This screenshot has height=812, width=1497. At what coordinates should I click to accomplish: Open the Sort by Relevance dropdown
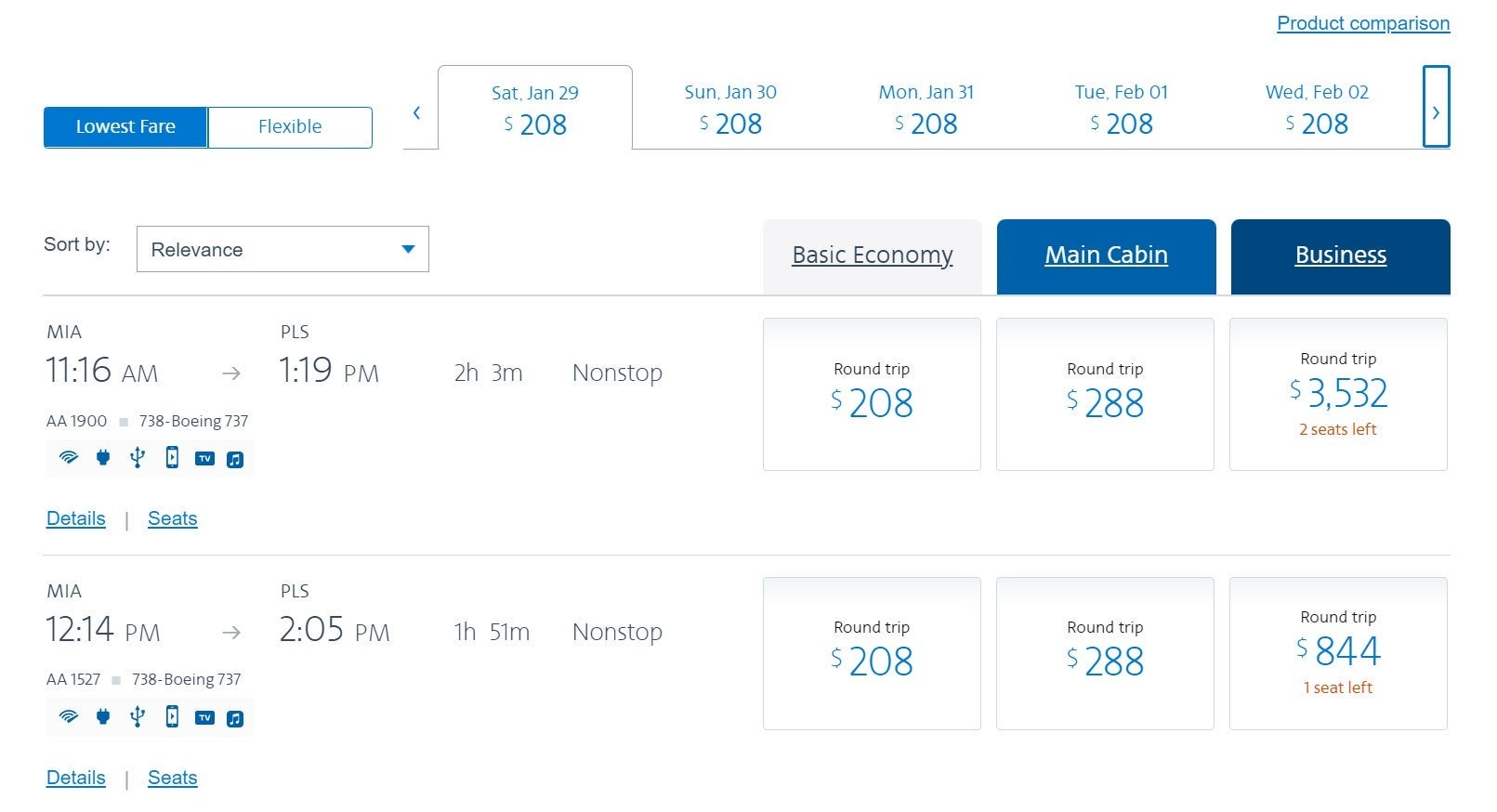pyautogui.click(x=282, y=249)
